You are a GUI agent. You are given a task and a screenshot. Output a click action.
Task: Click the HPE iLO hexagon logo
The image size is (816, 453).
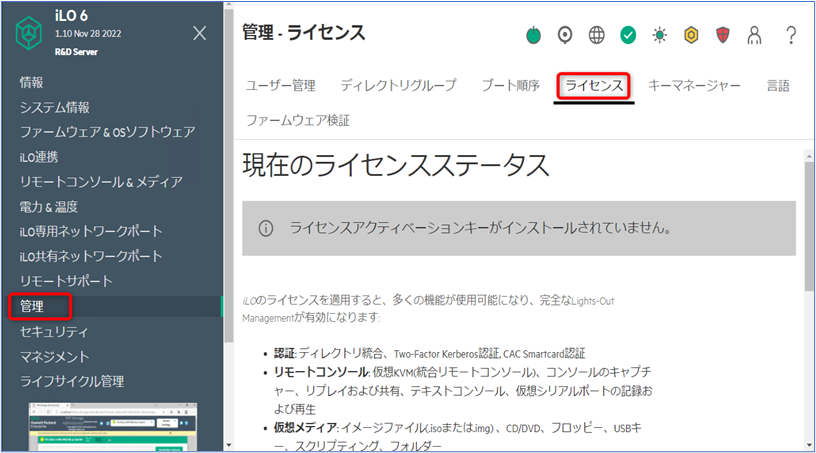[x=28, y=33]
